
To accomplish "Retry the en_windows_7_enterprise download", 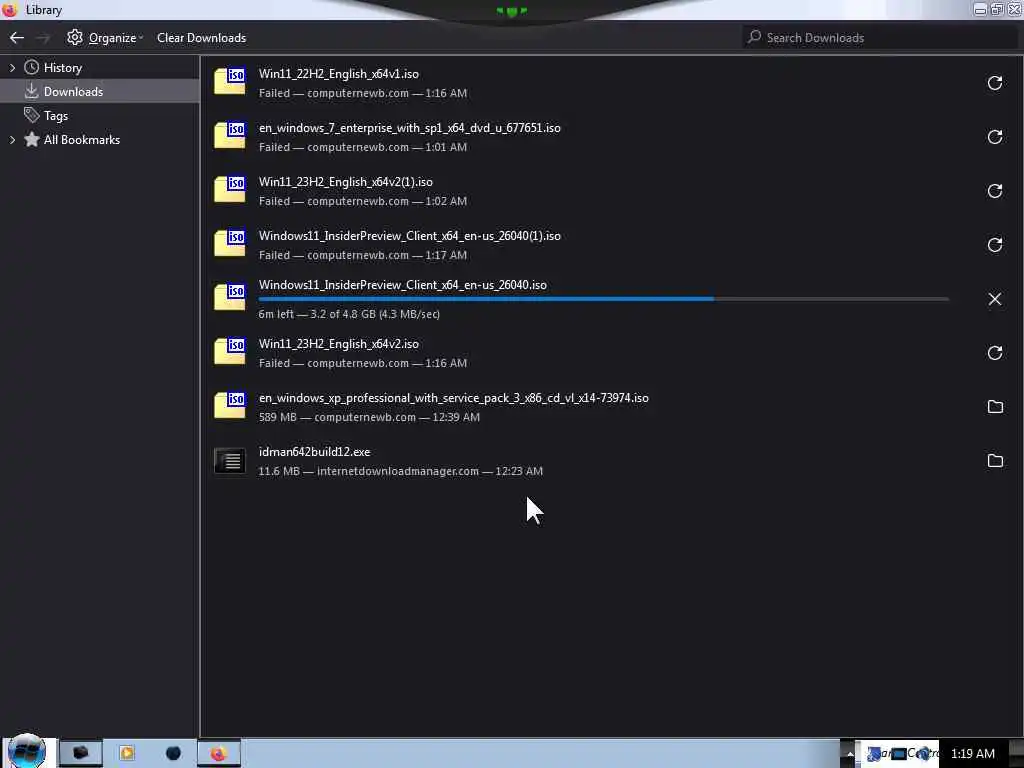I will click(x=994, y=137).
